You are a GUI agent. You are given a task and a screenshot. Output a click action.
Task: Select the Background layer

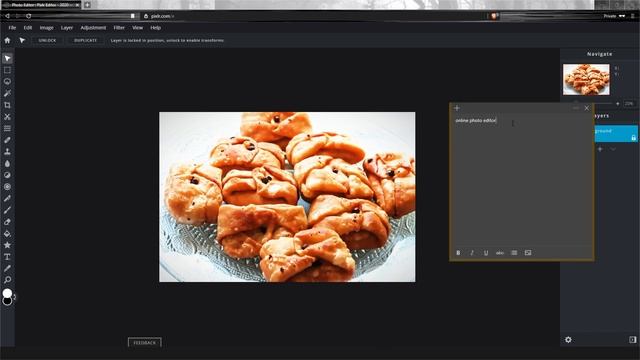point(616,133)
